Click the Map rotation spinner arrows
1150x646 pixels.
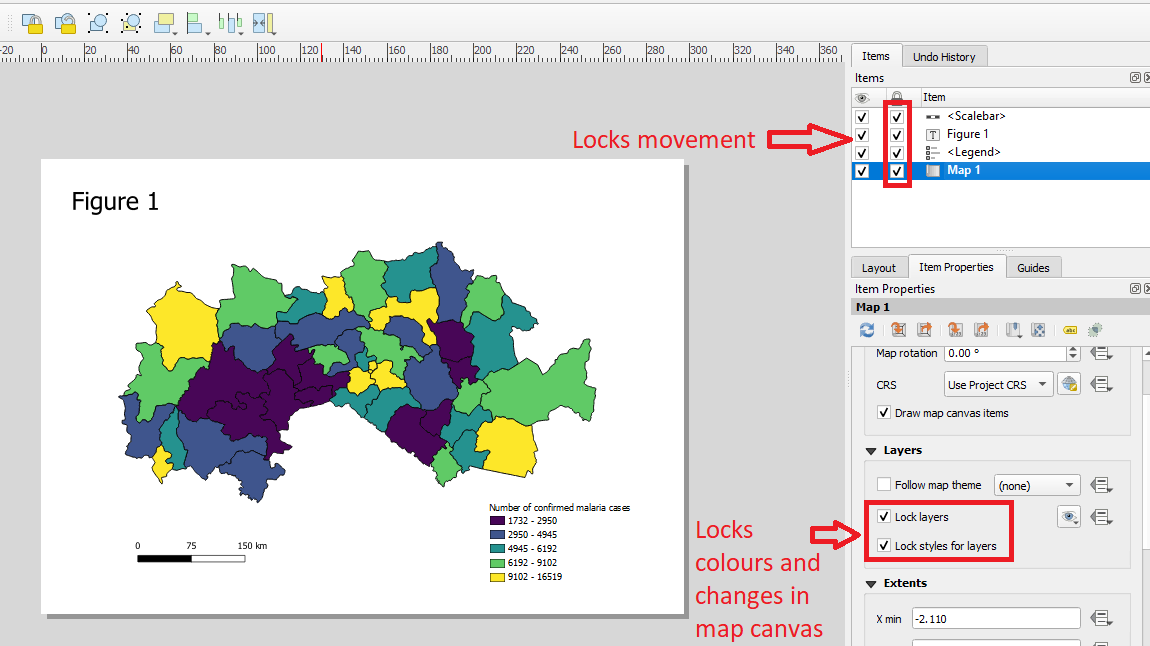coord(1073,353)
